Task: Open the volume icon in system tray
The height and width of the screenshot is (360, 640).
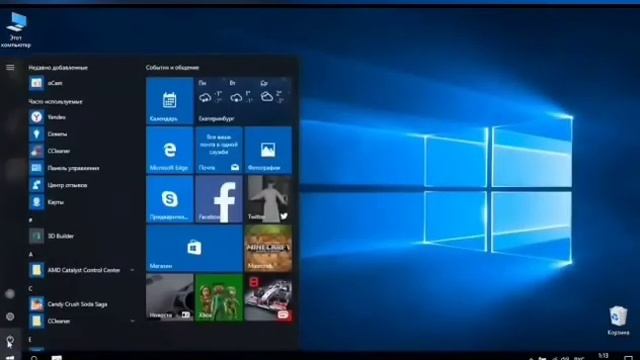Action: pyautogui.click(x=565, y=358)
